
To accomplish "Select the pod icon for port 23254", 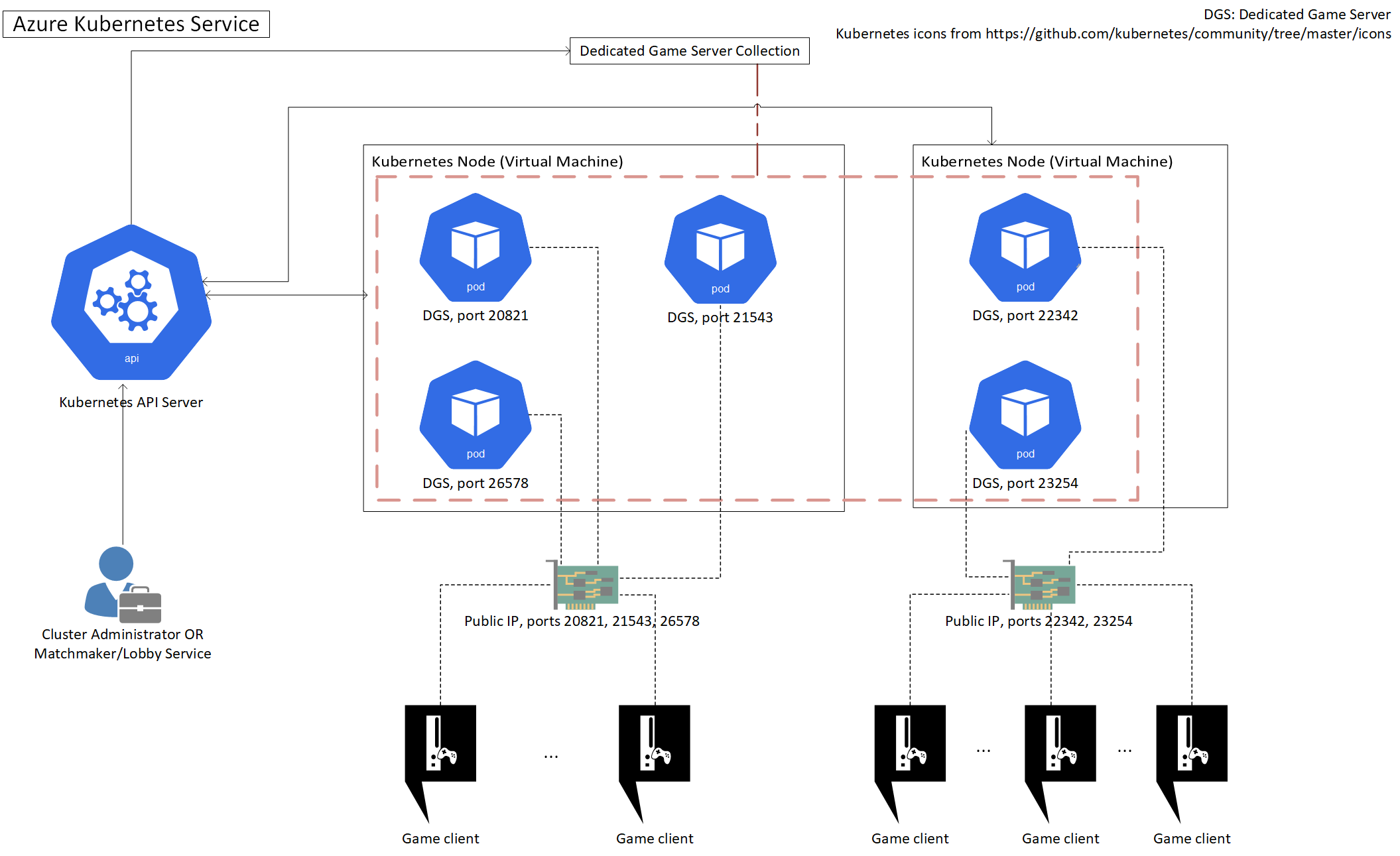I will coord(1025,415).
